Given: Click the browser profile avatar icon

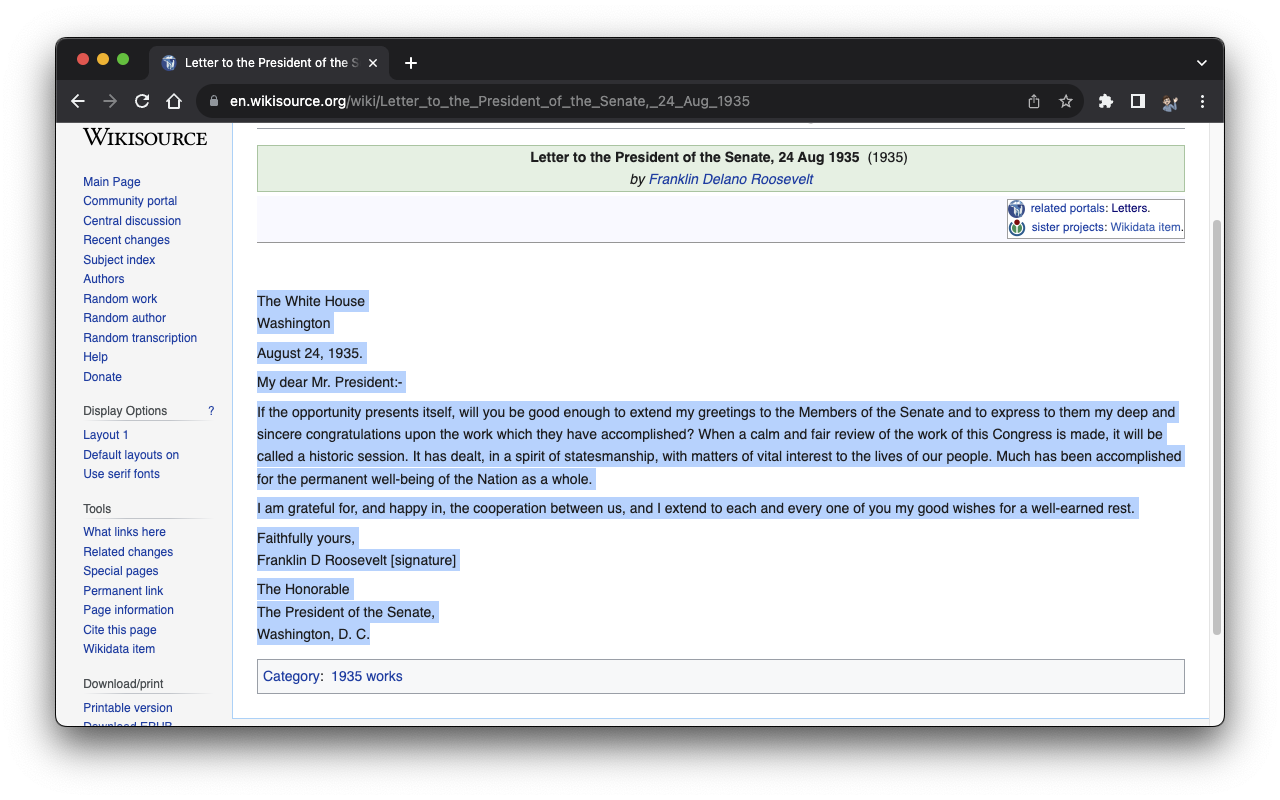Looking at the screenshot, I should [1170, 101].
